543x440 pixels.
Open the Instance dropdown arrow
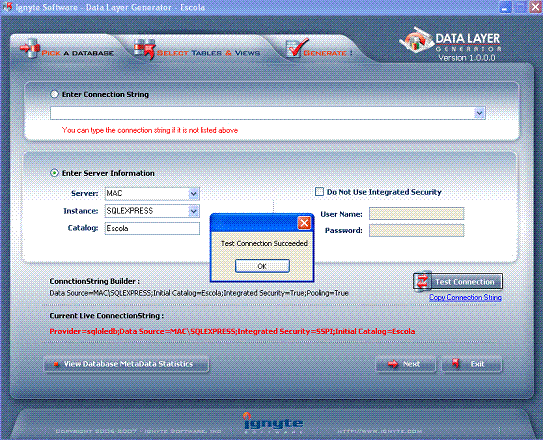coord(194,211)
